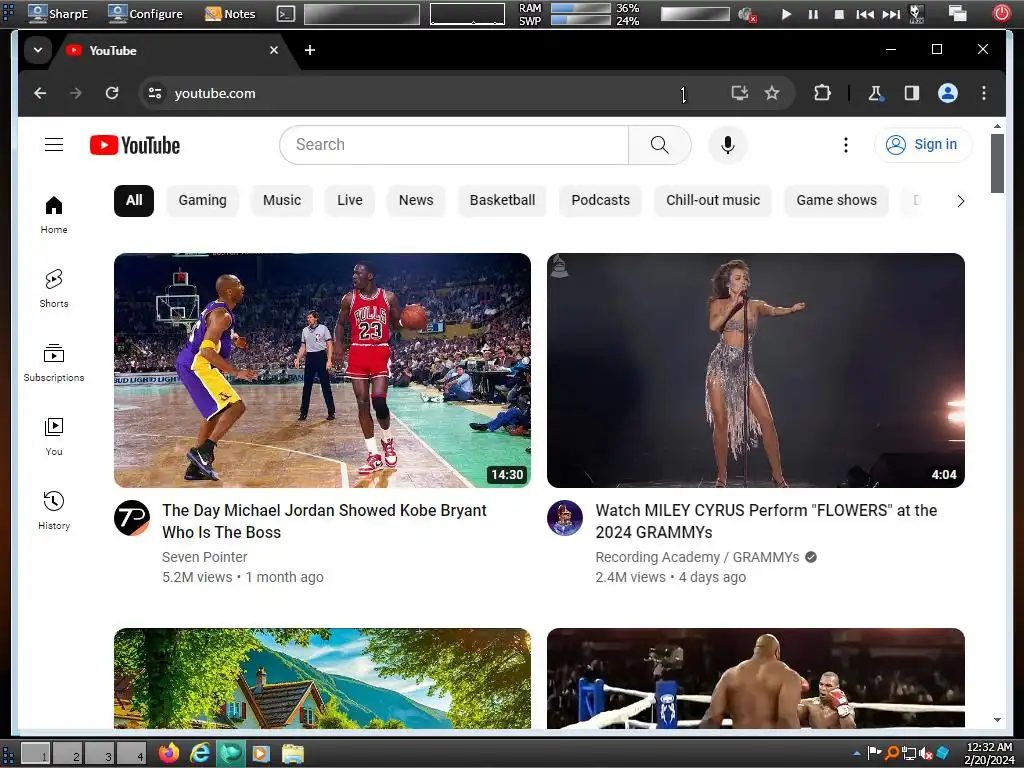This screenshot has height=768, width=1024.
Task: Open History in the sidebar
Action: click(x=54, y=510)
